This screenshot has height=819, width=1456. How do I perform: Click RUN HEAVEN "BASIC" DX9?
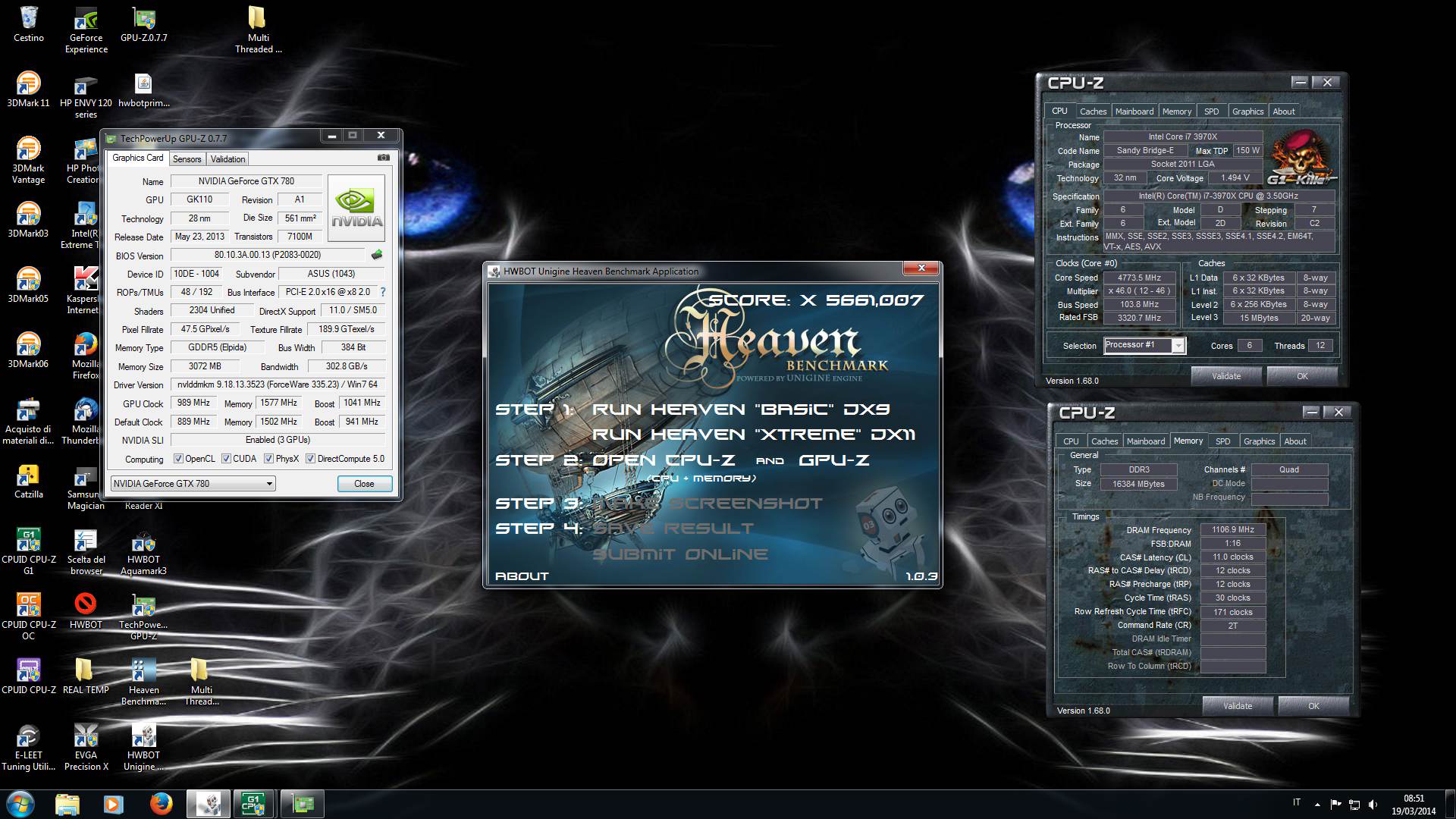741,409
